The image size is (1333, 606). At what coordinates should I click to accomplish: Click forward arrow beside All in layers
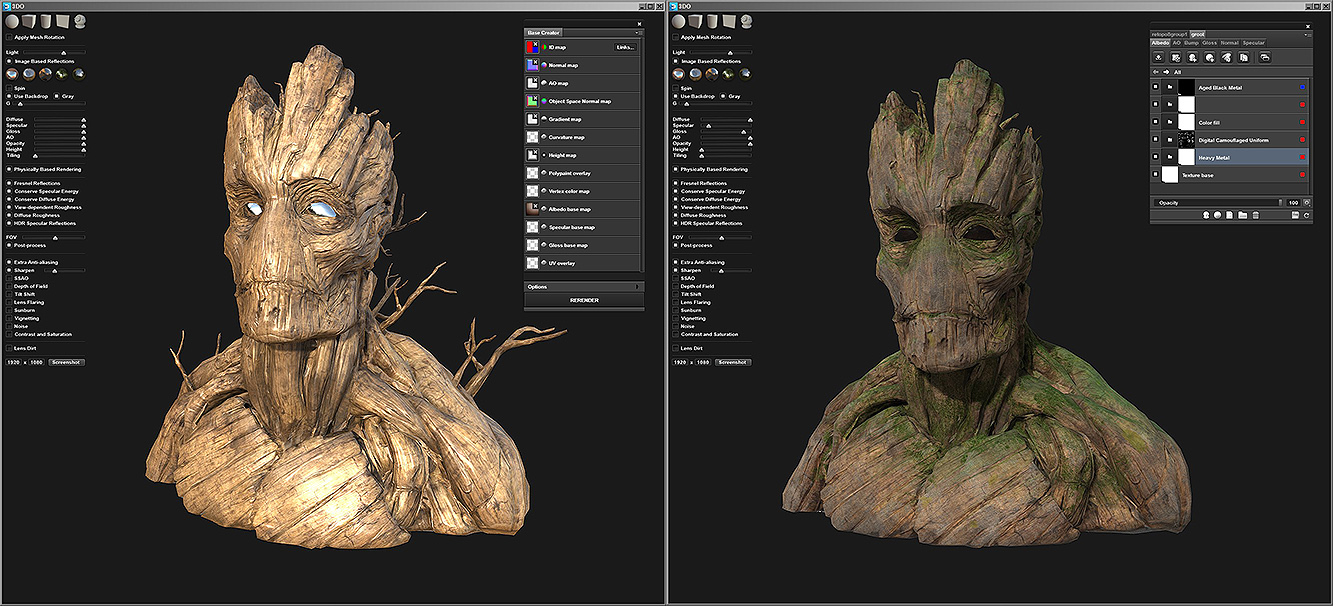point(1166,72)
